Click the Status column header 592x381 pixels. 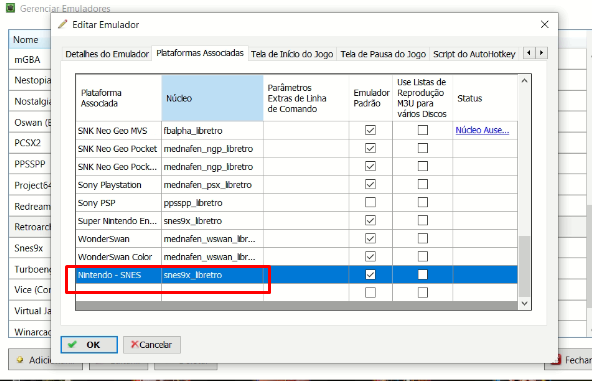click(x=485, y=98)
